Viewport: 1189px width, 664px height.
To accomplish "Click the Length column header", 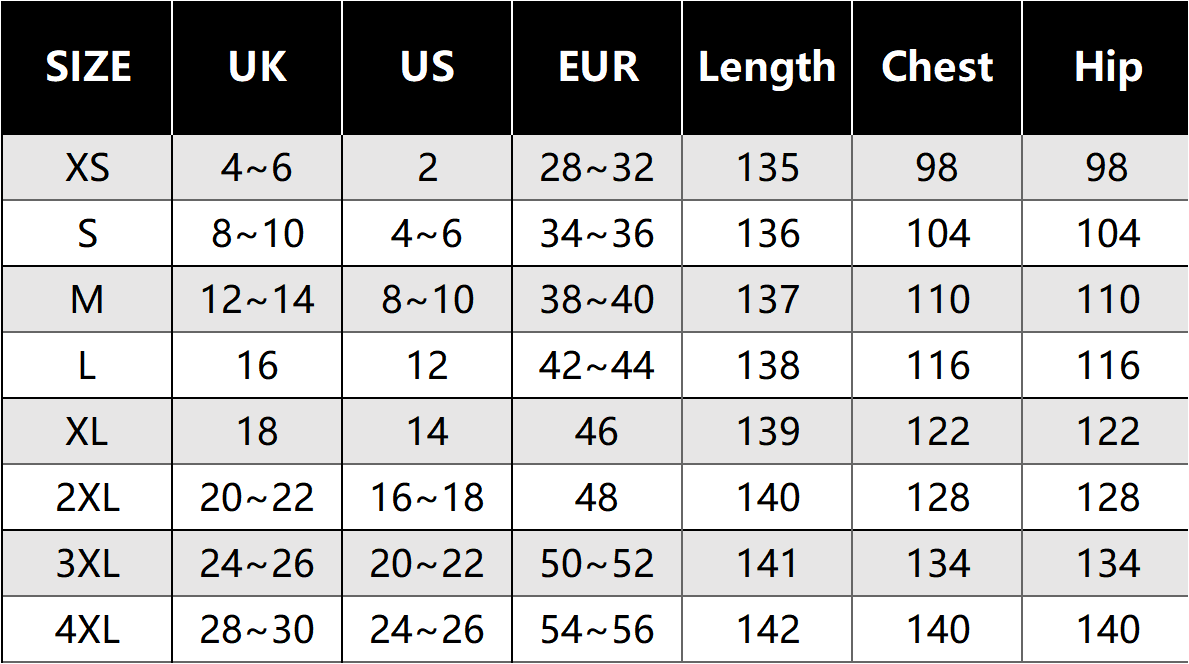I will point(767,67).
